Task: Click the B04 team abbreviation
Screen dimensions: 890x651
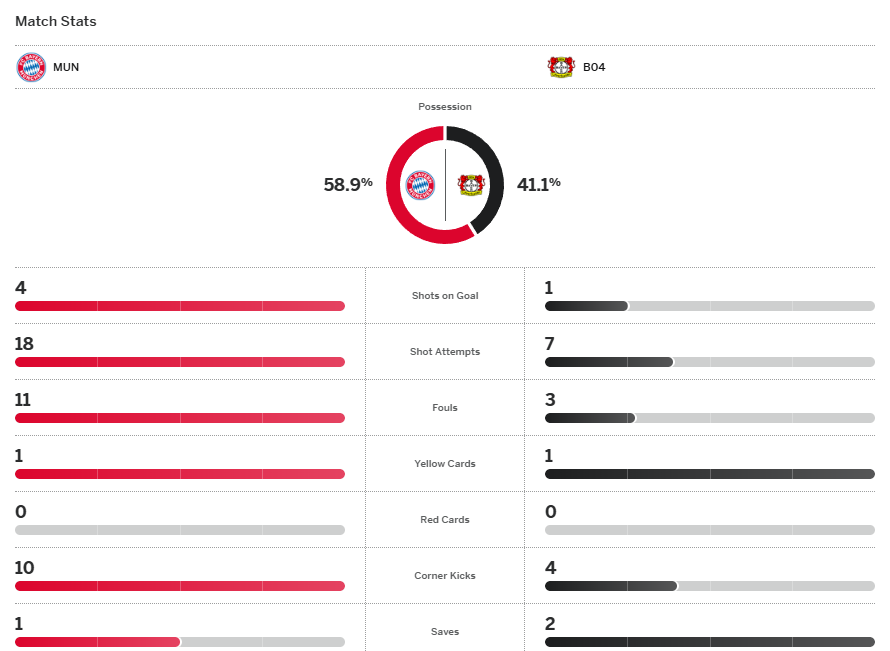Action: click(594, 68)
